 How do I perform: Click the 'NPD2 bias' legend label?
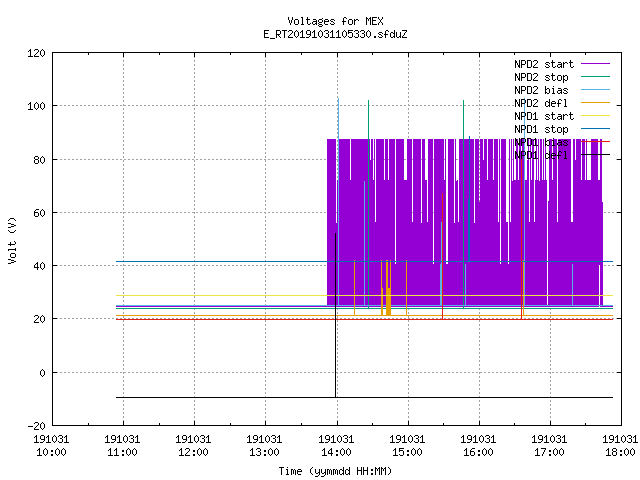[x=541, y=90]
